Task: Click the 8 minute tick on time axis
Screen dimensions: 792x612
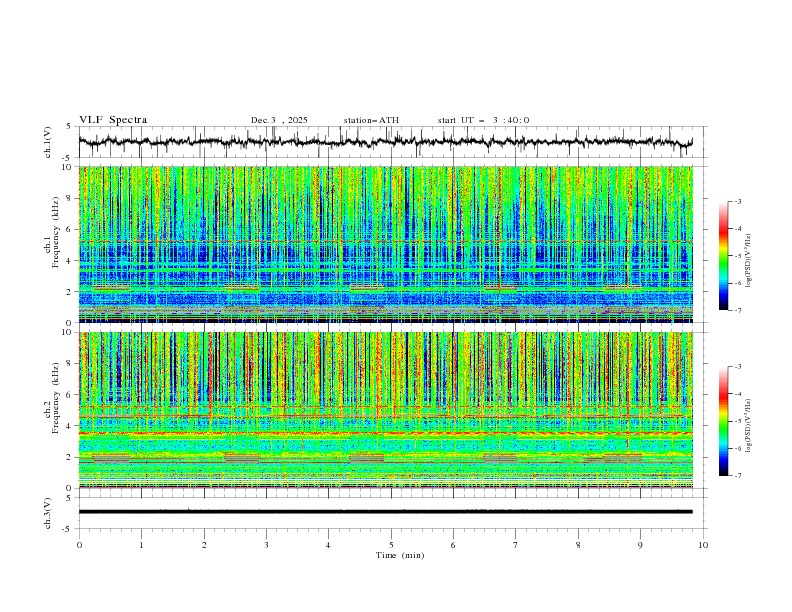Action: [x=578, y=544]
